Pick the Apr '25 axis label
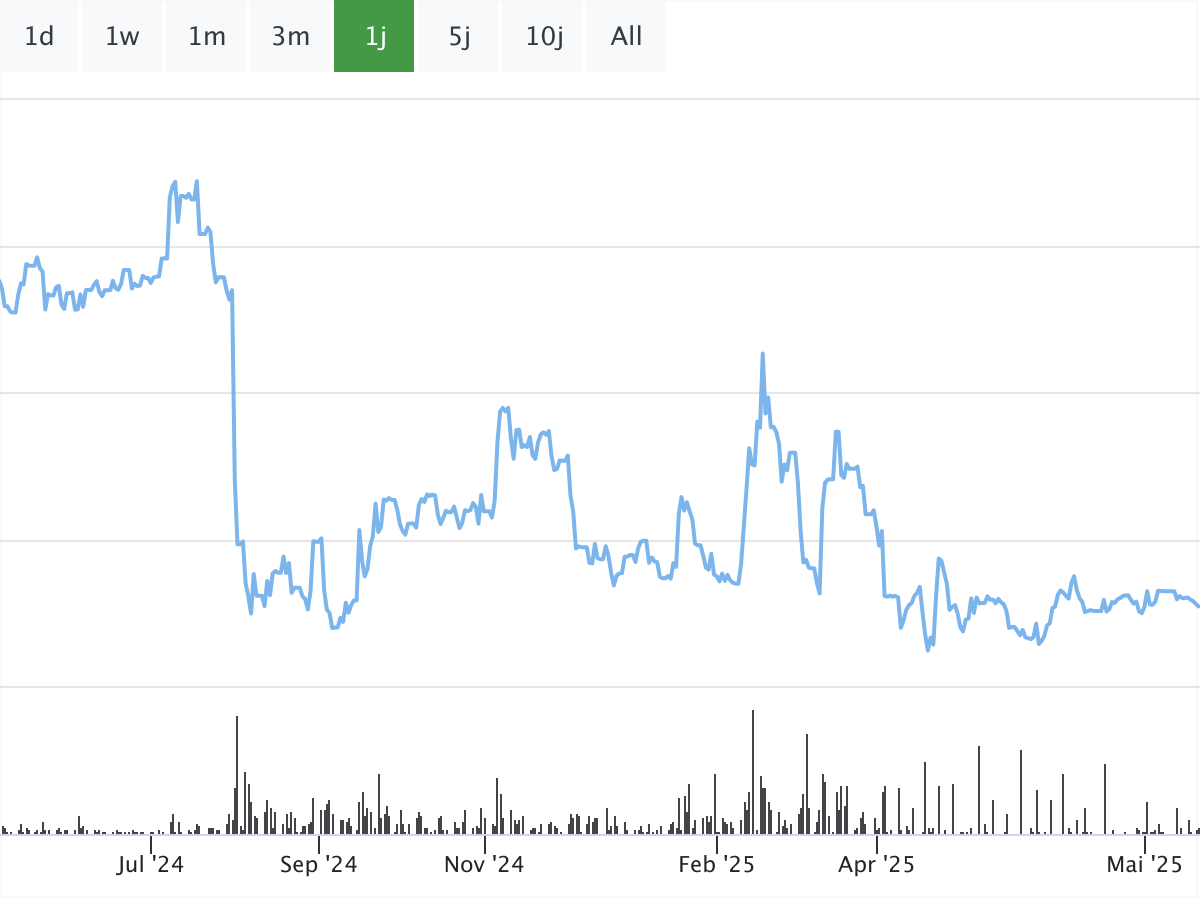Screen dimensions: 1200x900 click(x=876, y=864)
